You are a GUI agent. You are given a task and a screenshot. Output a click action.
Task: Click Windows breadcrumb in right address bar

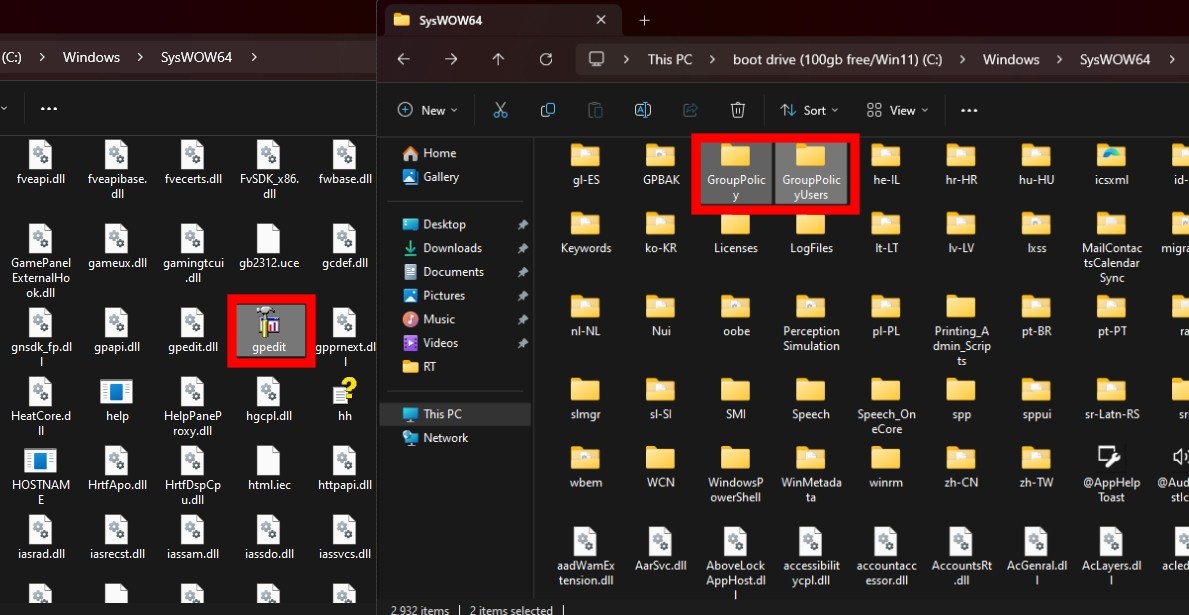point(1011,59)
